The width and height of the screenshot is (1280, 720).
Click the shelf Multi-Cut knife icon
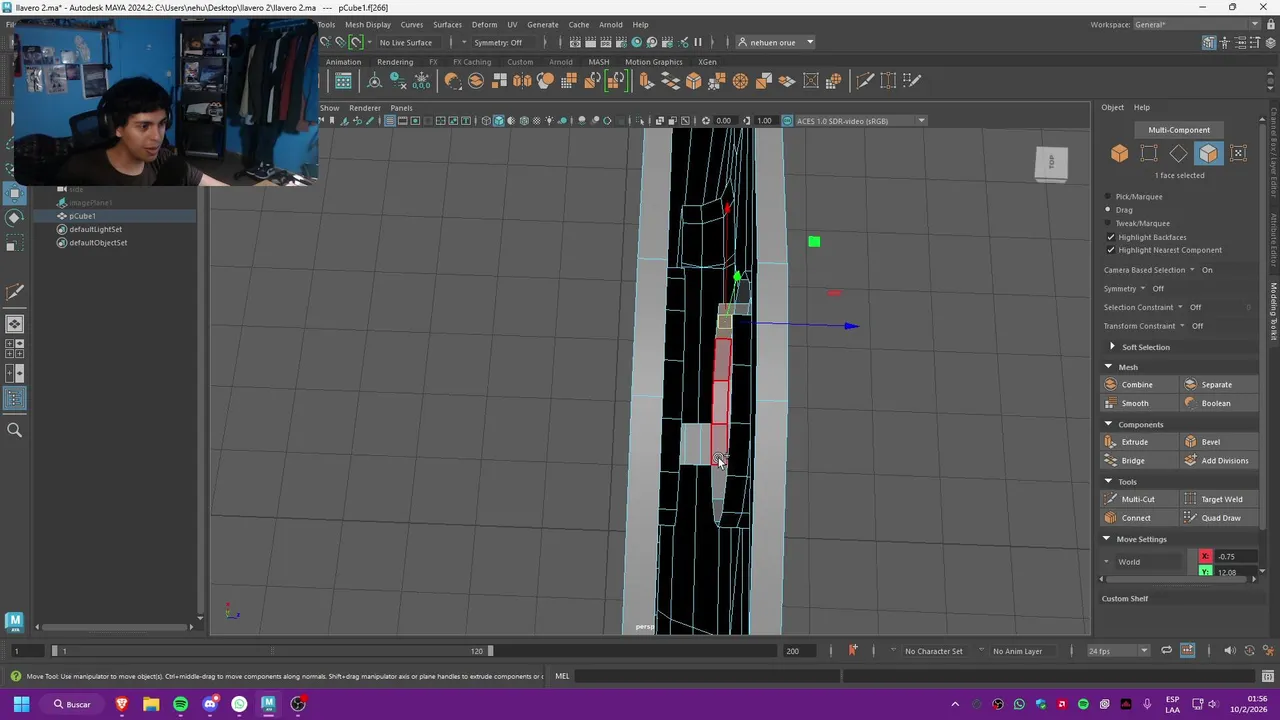coord(865,81)
